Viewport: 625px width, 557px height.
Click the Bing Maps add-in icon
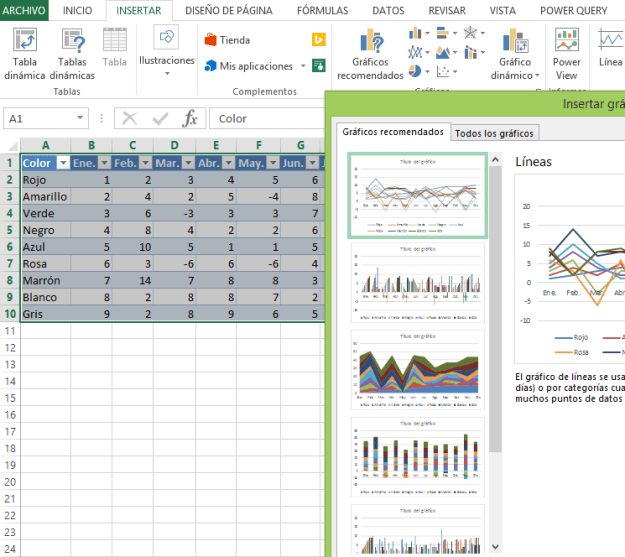coord(319,40)
